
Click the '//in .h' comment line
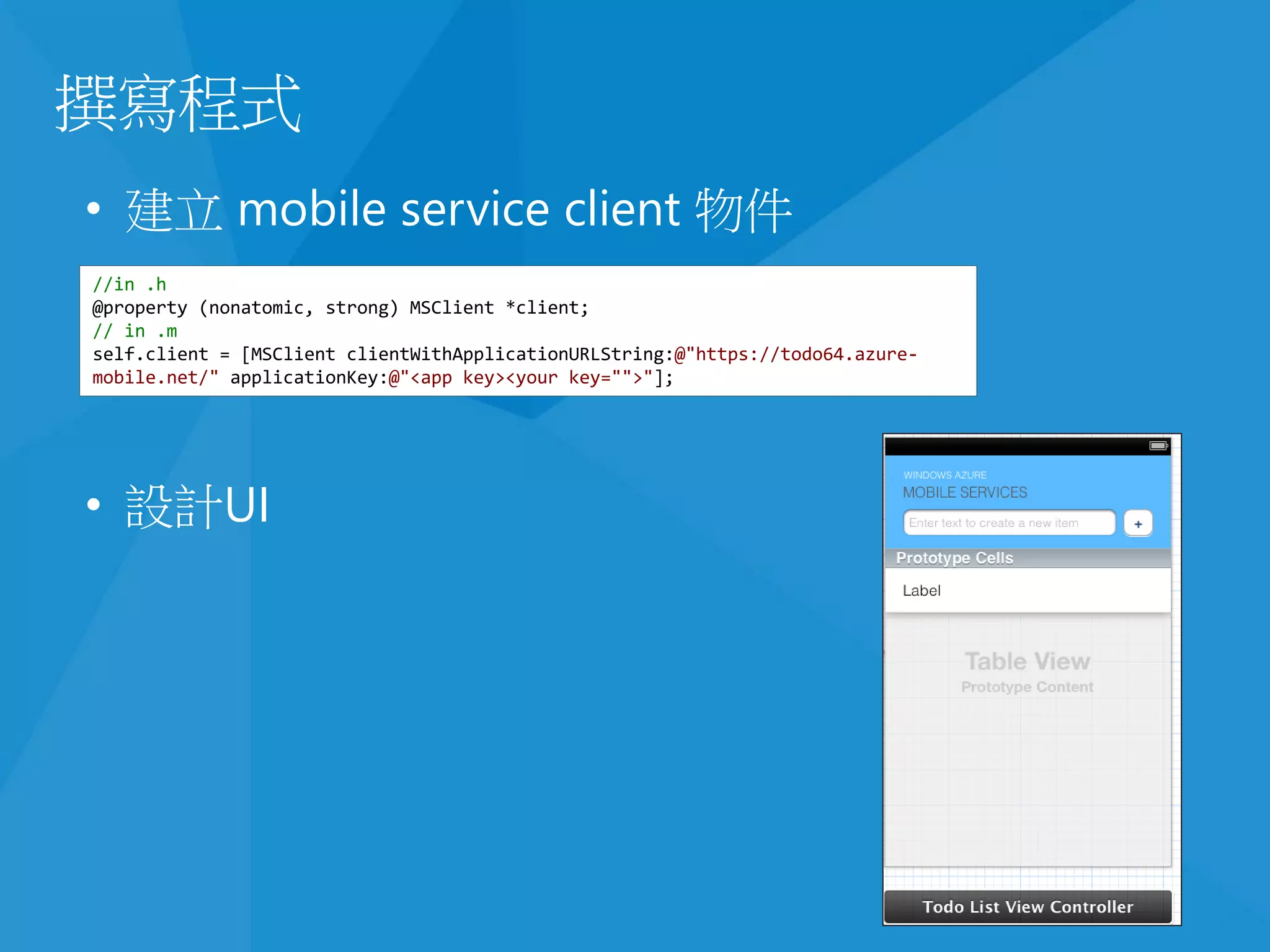click(x=130, y=284)
